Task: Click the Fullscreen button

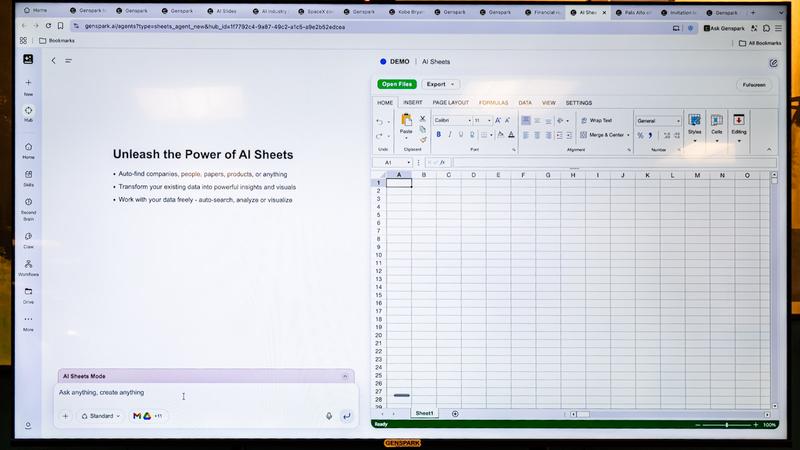Action: (754, 85)
